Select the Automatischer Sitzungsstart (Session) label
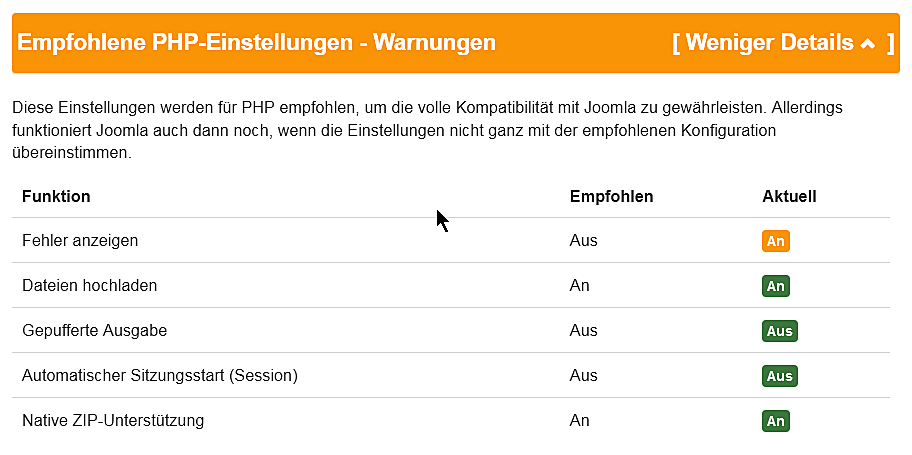The image size is (912, 455). pyautogui.click(x=160, y=376)
